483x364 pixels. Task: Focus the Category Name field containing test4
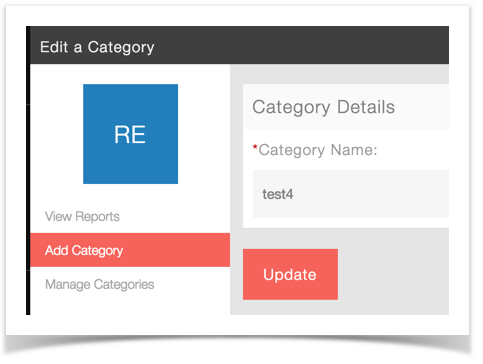351,194
